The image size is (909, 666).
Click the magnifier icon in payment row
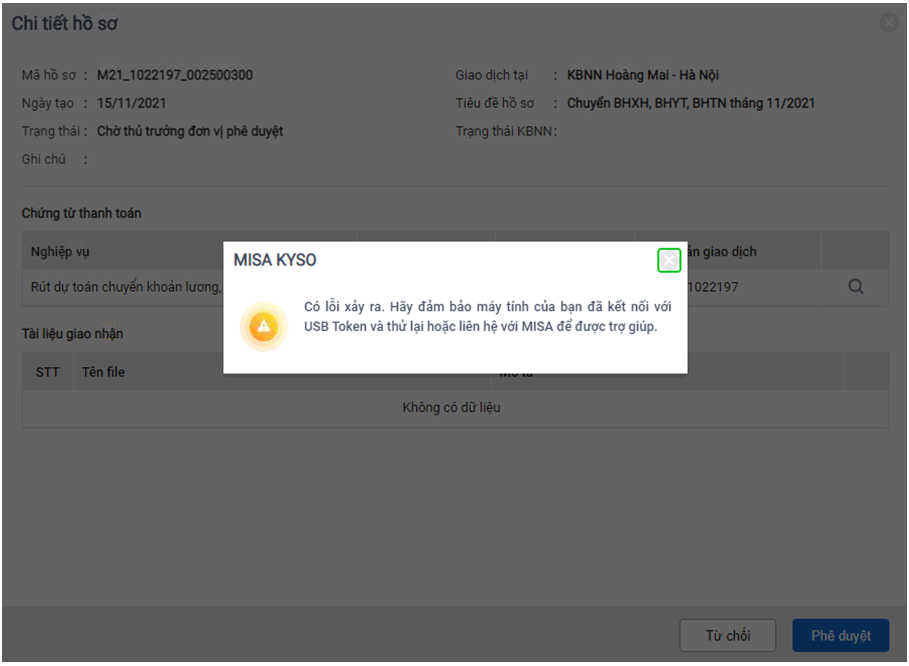click(x=856, y=286)
